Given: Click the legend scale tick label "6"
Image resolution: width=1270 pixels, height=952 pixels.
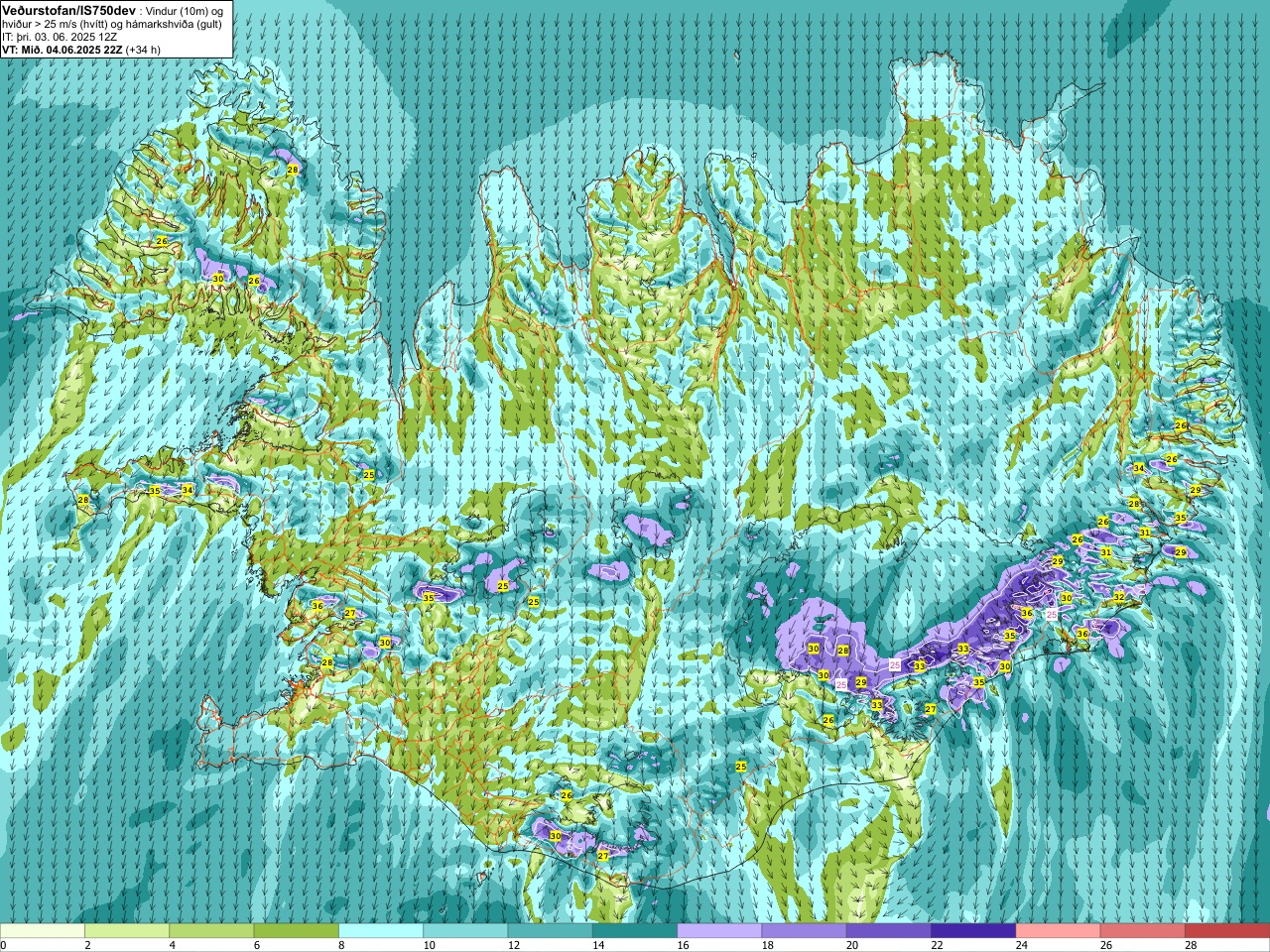Looking at the screenshot, I should tap(256, 945).
